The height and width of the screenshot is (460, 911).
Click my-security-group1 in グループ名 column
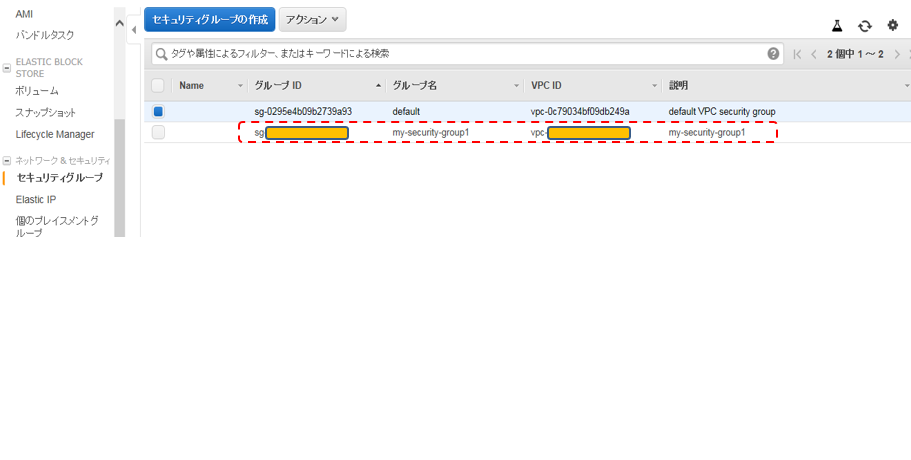click(x=431, y=133)
